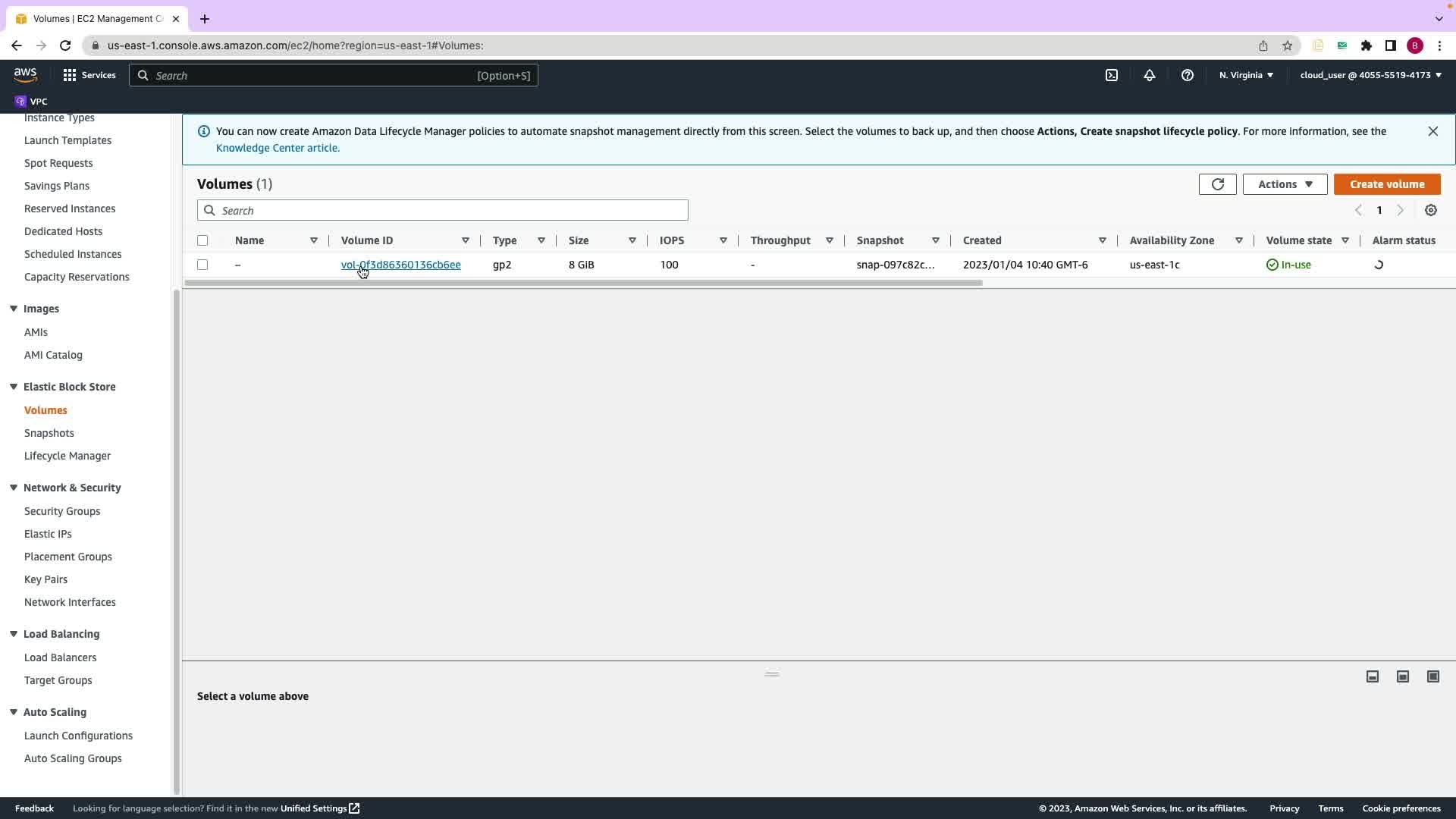Open the N. Virginia region dropdown

tap(1246, 75)
